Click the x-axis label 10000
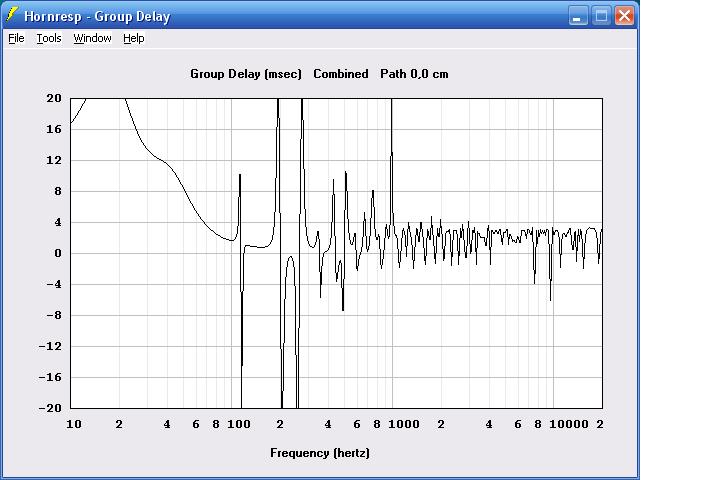 point(569,424)
